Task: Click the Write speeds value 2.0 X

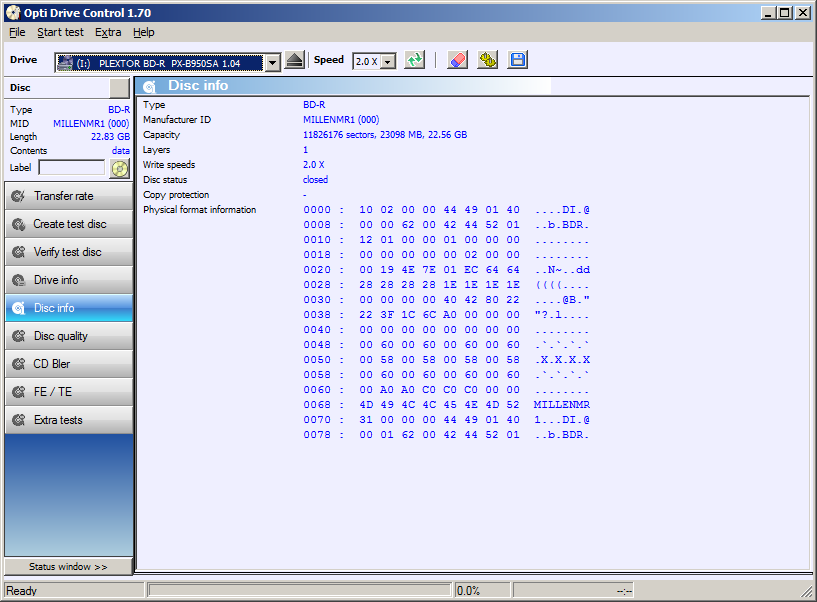Action: pyautogui.click(x=314, y=165)
